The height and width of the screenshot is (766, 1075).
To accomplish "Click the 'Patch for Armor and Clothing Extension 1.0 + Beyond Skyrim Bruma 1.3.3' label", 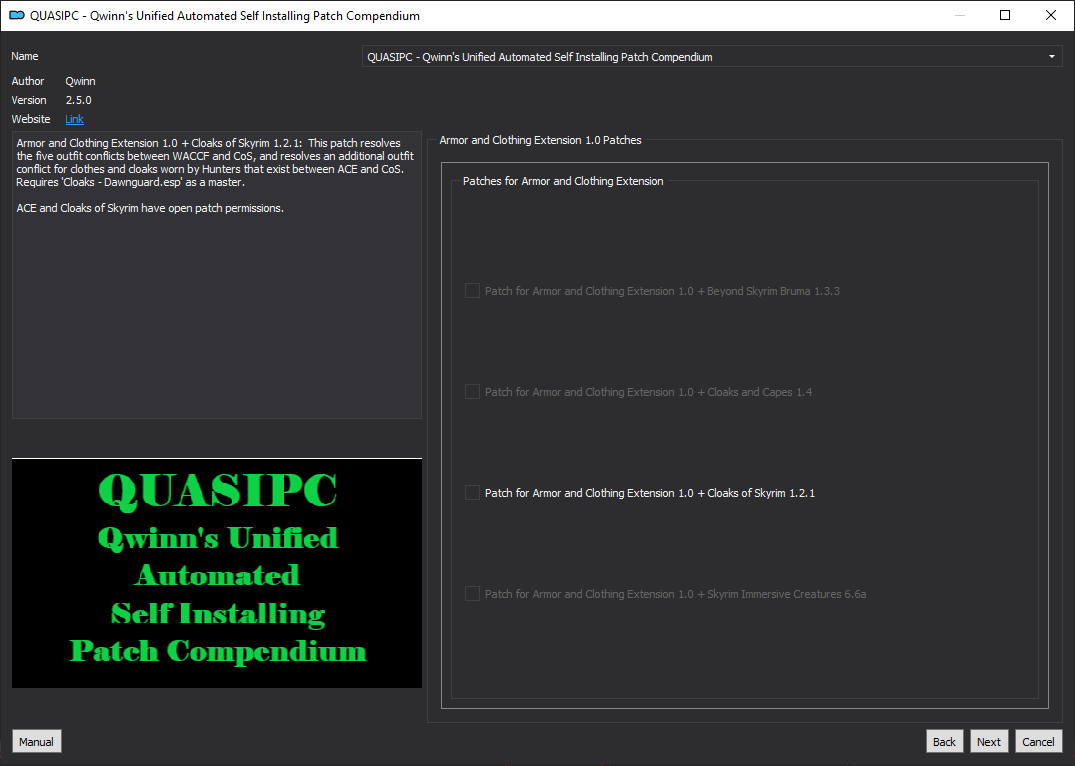I will (662, 291).
